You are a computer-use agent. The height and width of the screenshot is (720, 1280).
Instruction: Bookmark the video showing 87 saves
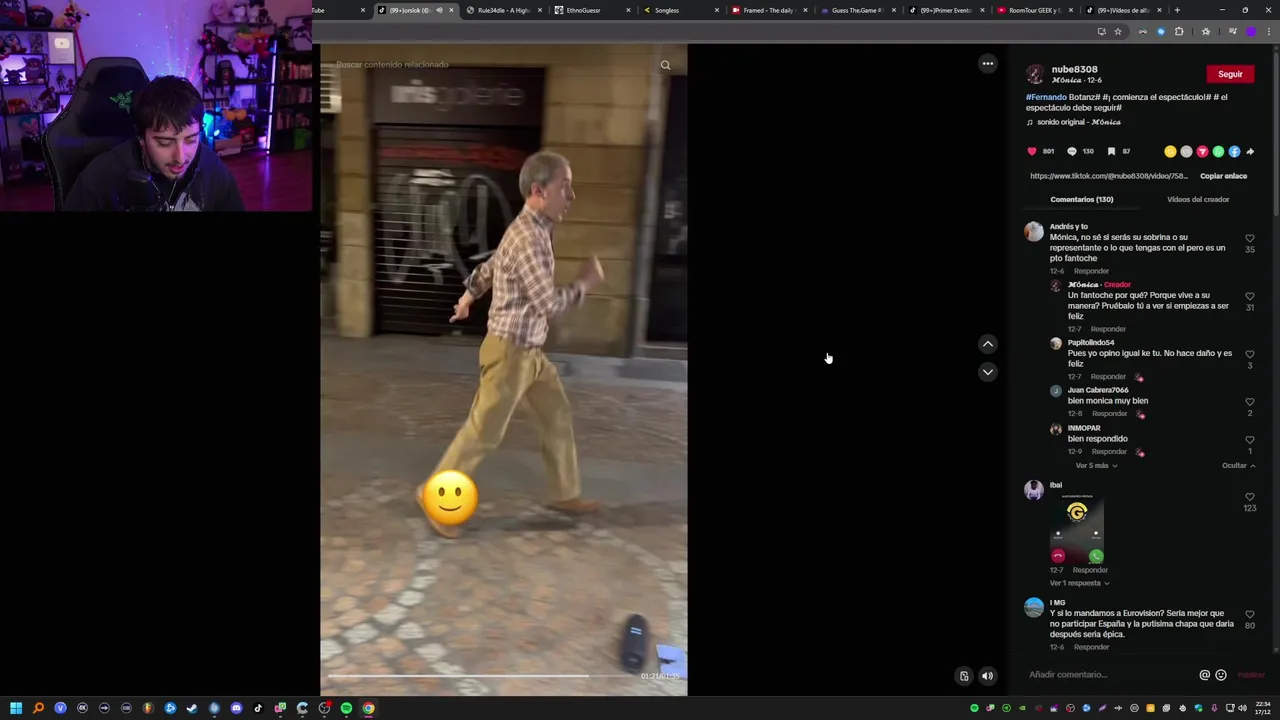click(x=1111, y=152)
